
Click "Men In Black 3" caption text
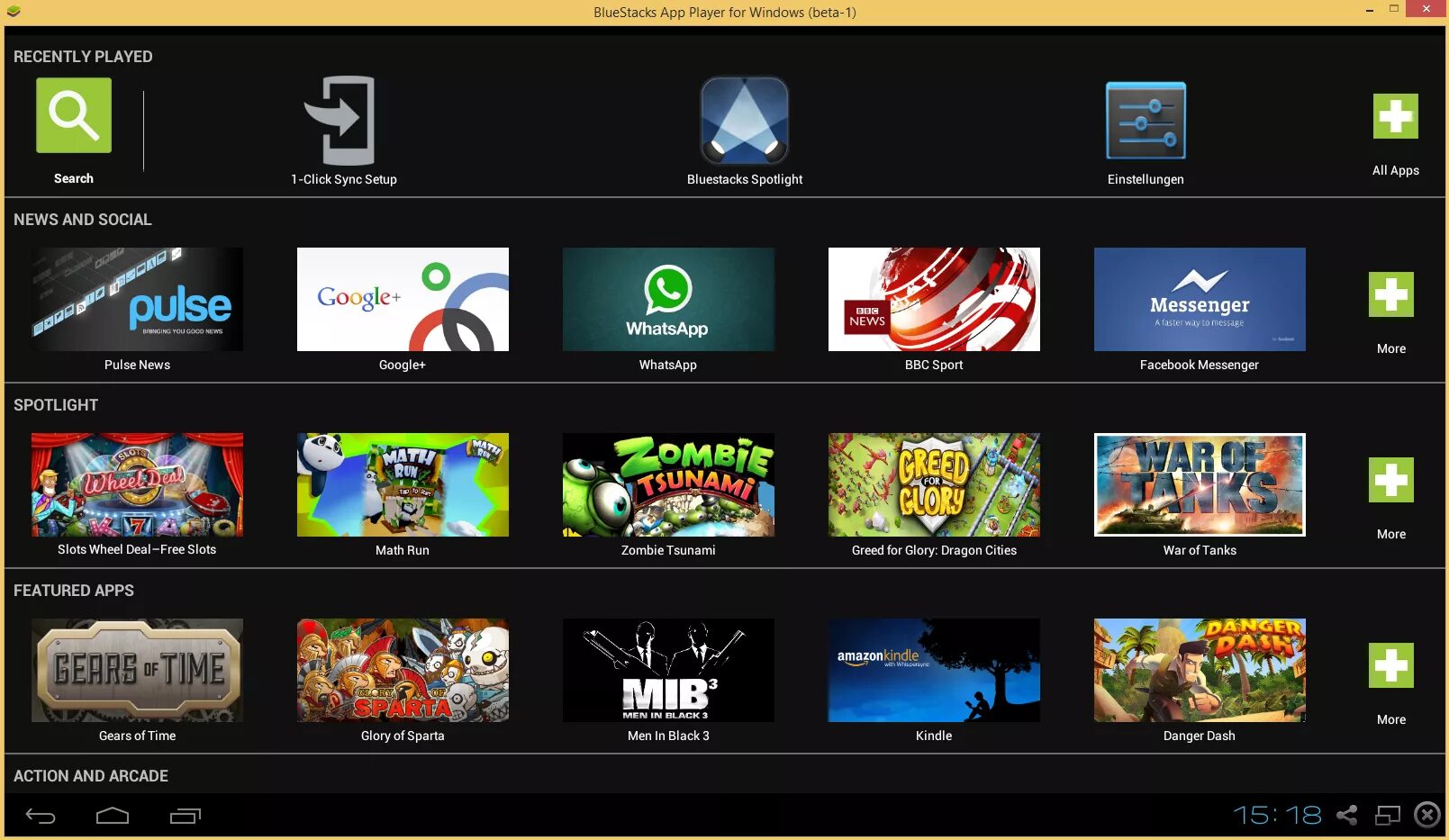[668, 736]
